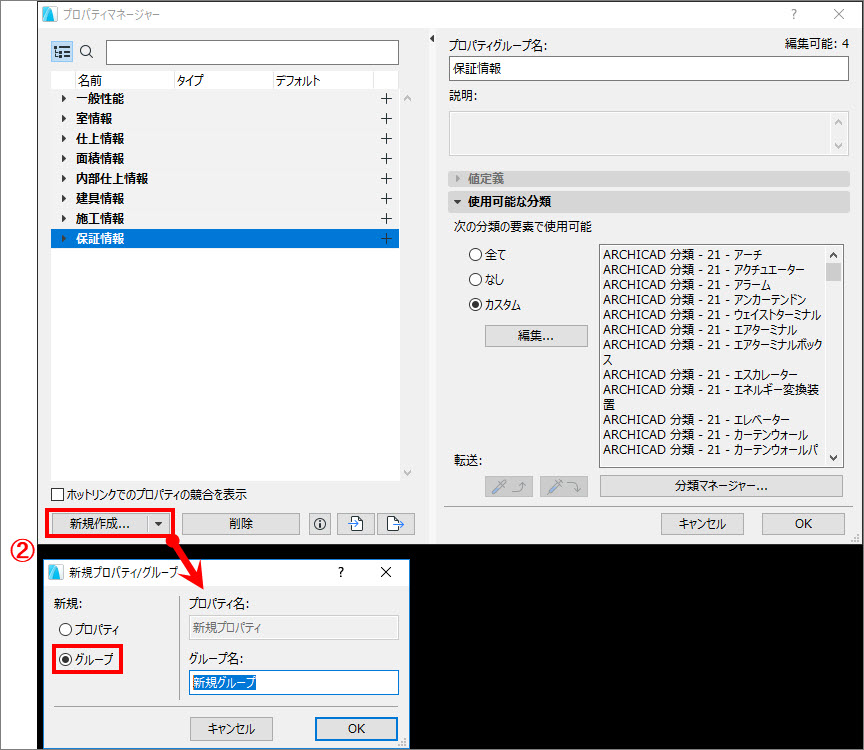Screen dimensions: 864x750
Task: Expand the 値定義 section
Action: point(457,179)
